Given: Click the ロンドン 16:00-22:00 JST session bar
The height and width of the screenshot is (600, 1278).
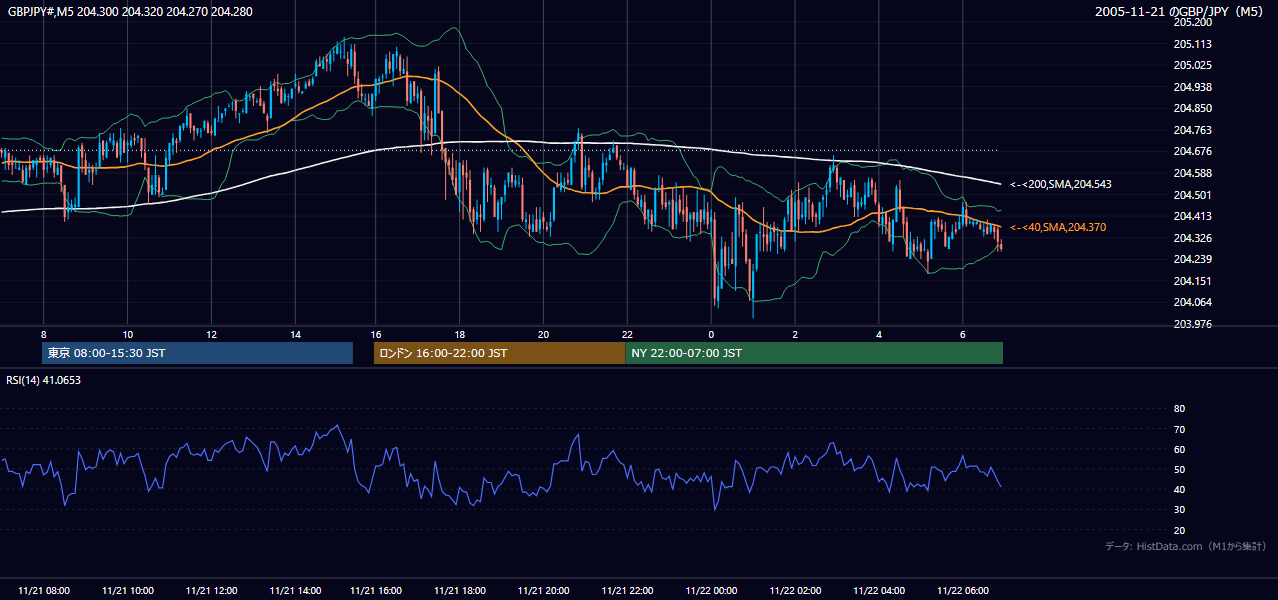Looking at the screenshot, I should pyautogui.click(x=499, y=353).
